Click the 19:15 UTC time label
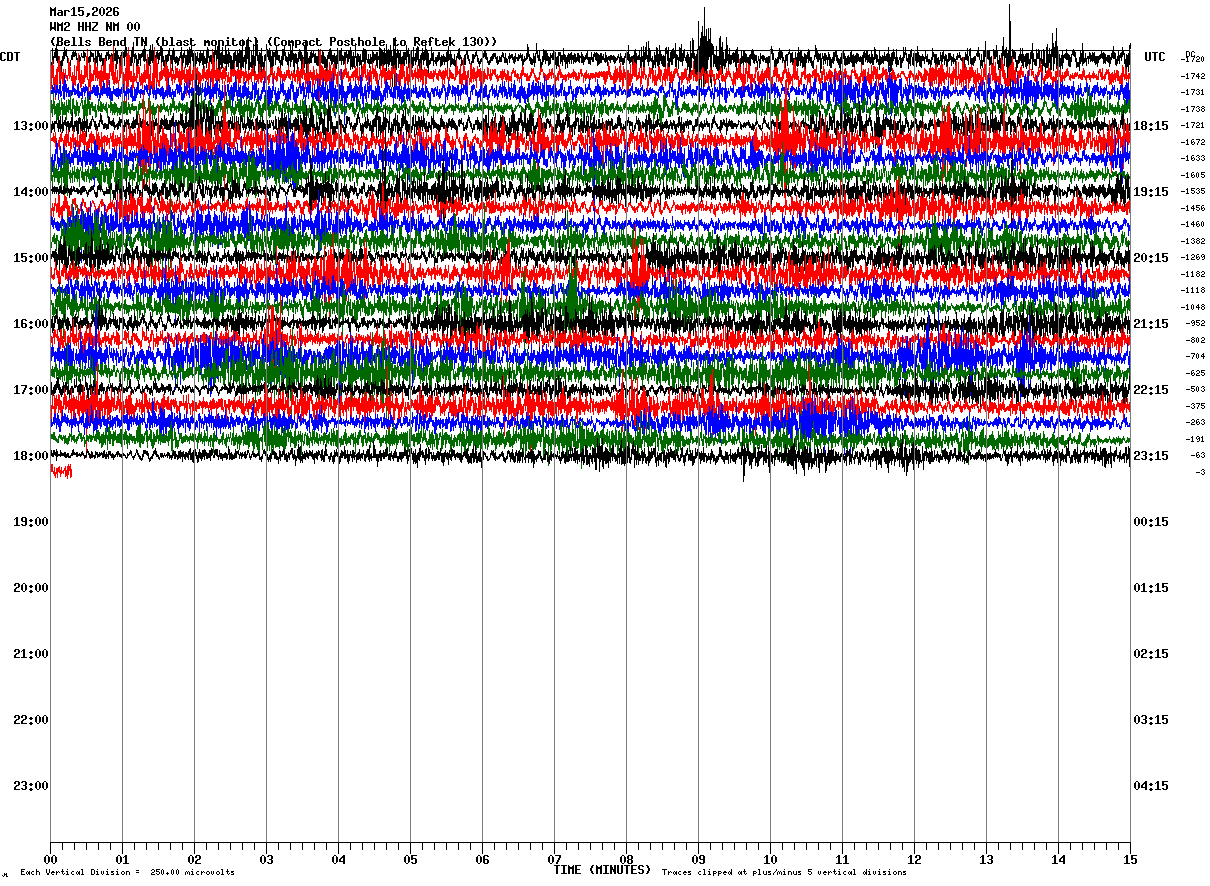 (1151, 192)
